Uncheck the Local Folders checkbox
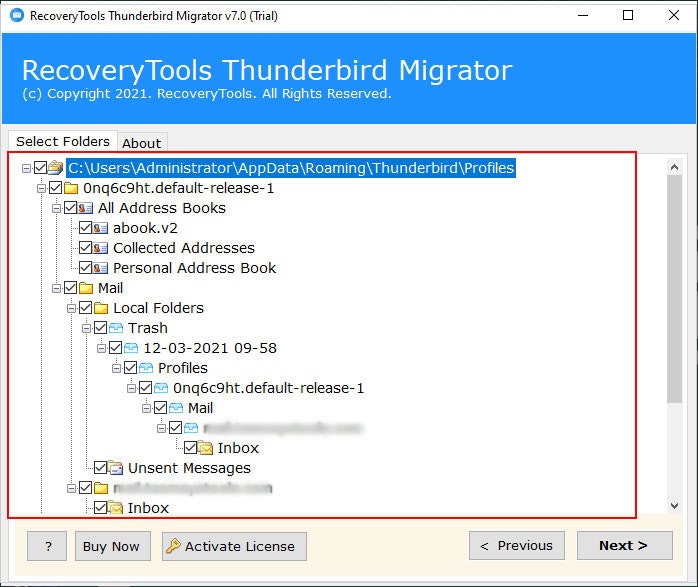Viewport: 698px width, 587px height. click(85, 308)
